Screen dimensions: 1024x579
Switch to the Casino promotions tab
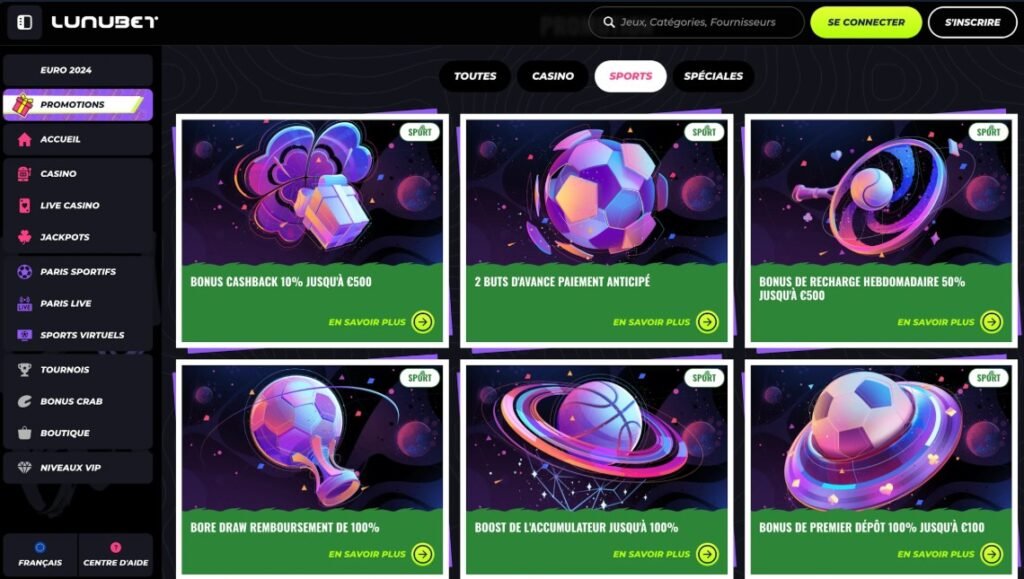[552, 76]
